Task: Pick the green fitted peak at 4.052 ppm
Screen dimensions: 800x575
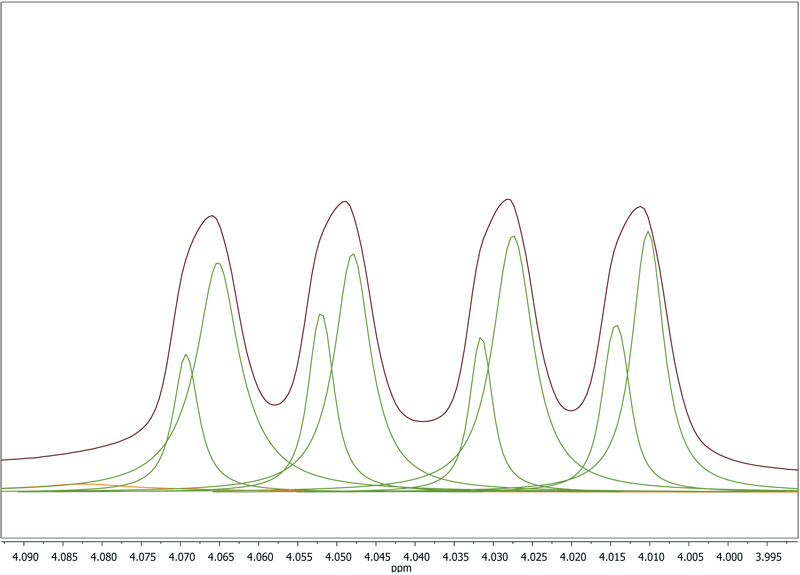Action: click(320, 314)
